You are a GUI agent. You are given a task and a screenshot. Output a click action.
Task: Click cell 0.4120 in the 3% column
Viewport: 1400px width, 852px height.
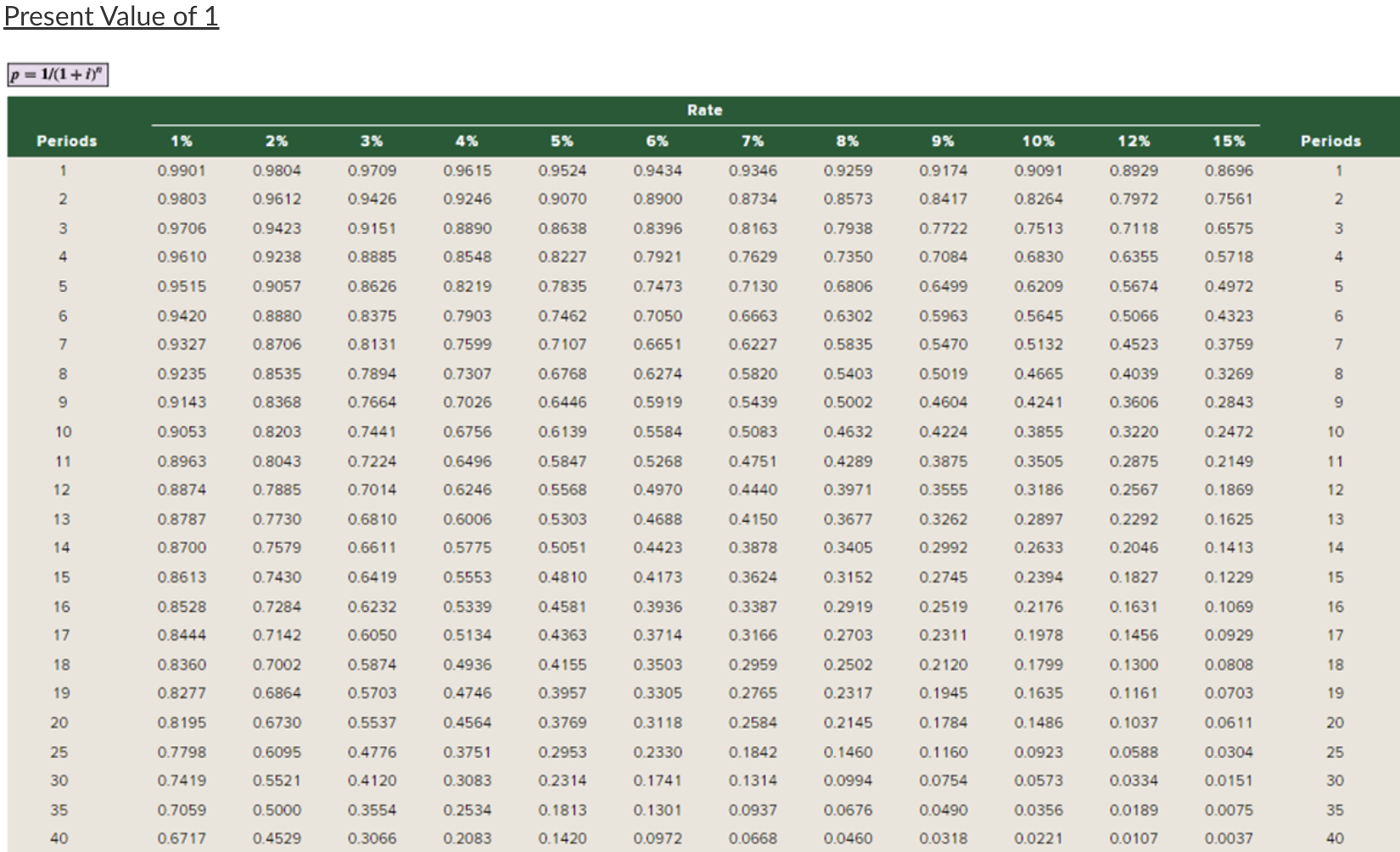click(372, 781)
